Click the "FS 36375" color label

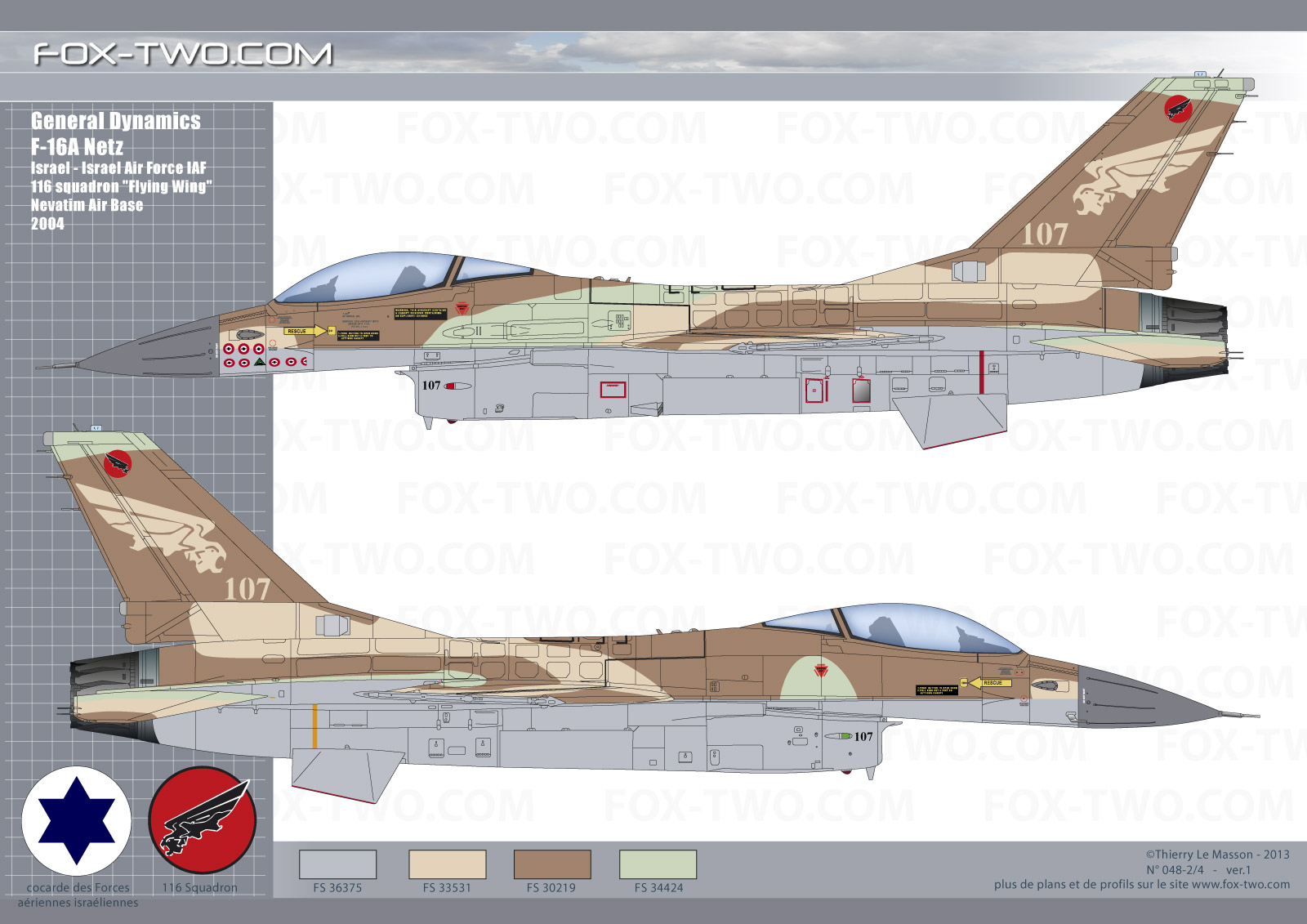coord(337,887)
